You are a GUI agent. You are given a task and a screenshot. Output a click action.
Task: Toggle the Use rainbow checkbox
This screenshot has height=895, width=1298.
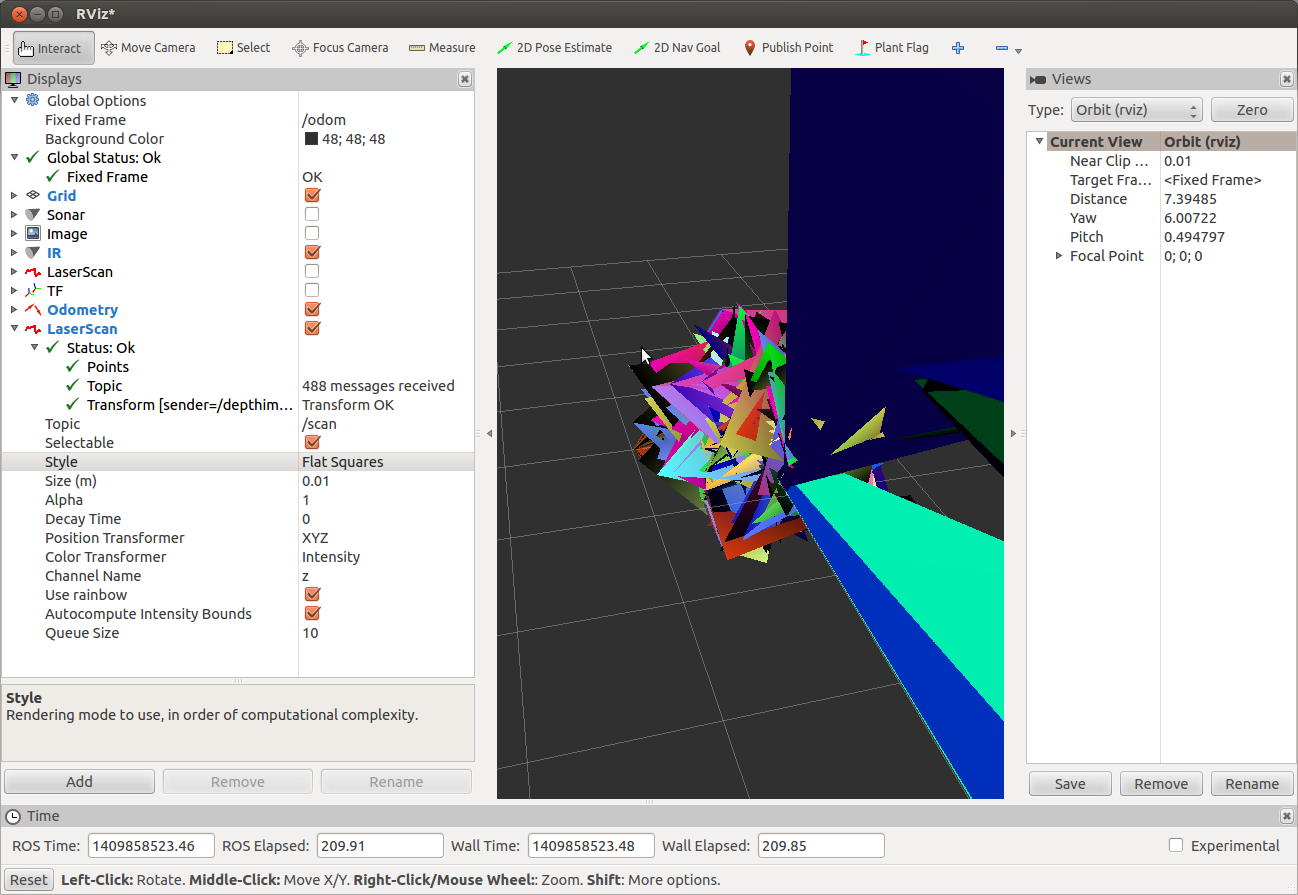[x=312, y=594]
